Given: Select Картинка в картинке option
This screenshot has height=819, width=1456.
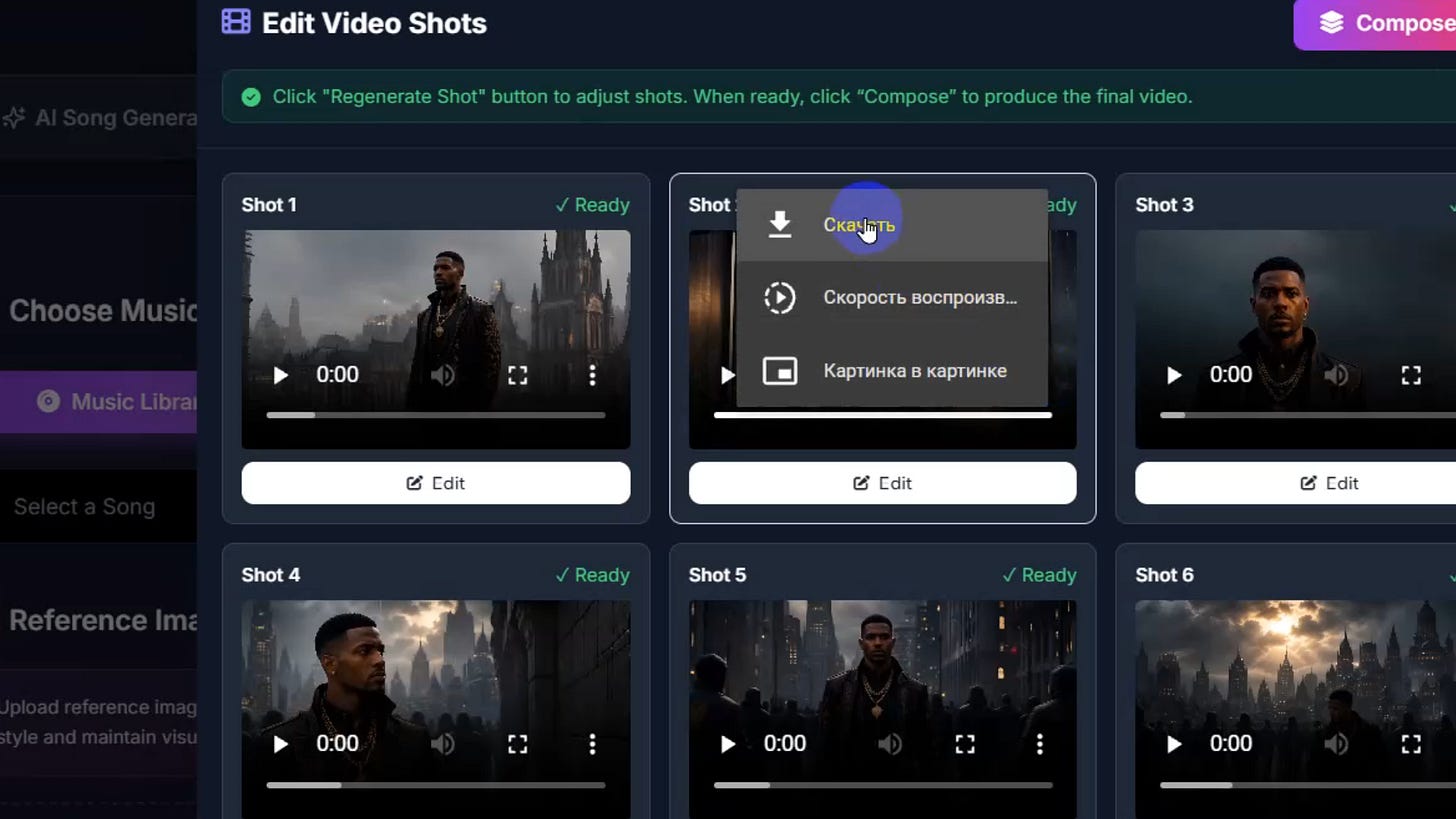Looking at the screenshot, I should click(892, 371).
